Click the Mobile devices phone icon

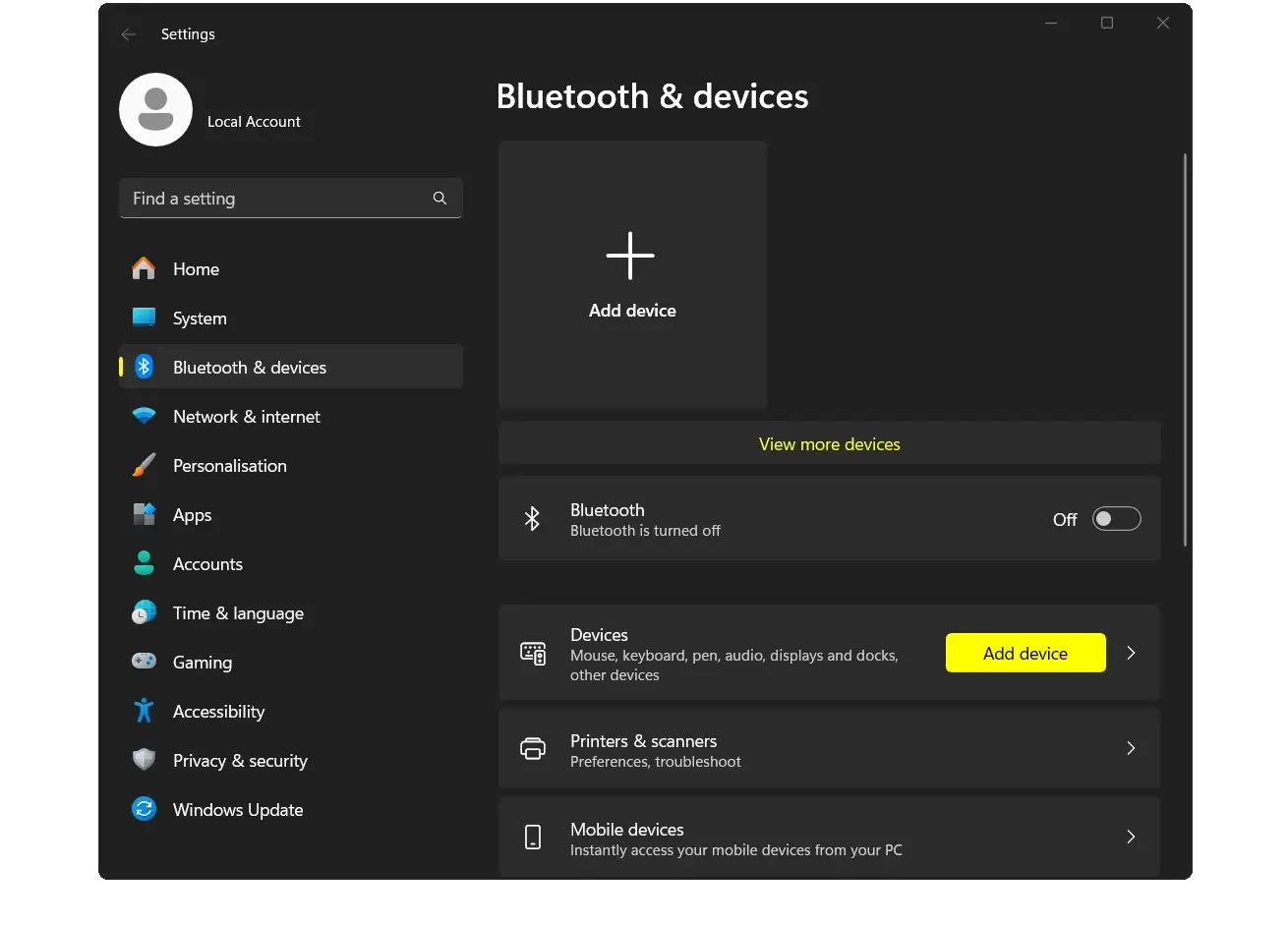[x=533, y=838]
